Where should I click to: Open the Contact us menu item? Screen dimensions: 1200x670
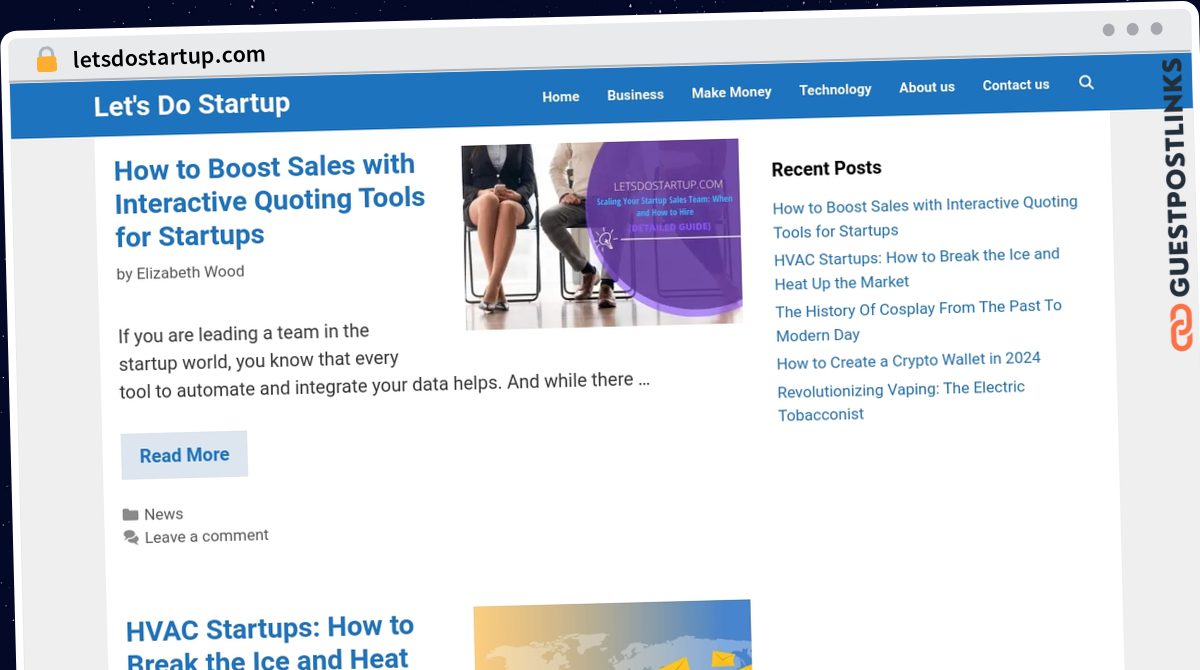[1016, 85]
